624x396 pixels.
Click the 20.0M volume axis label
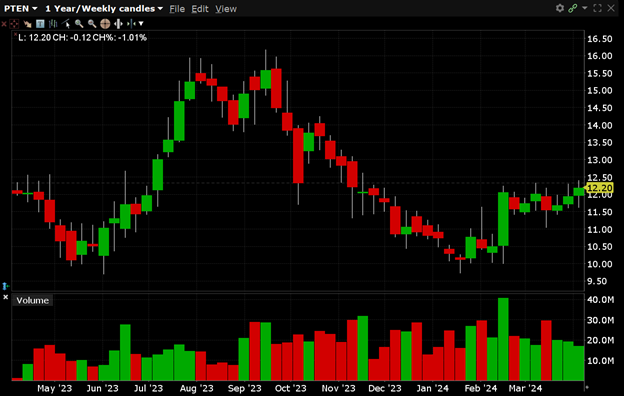point(601,340)
